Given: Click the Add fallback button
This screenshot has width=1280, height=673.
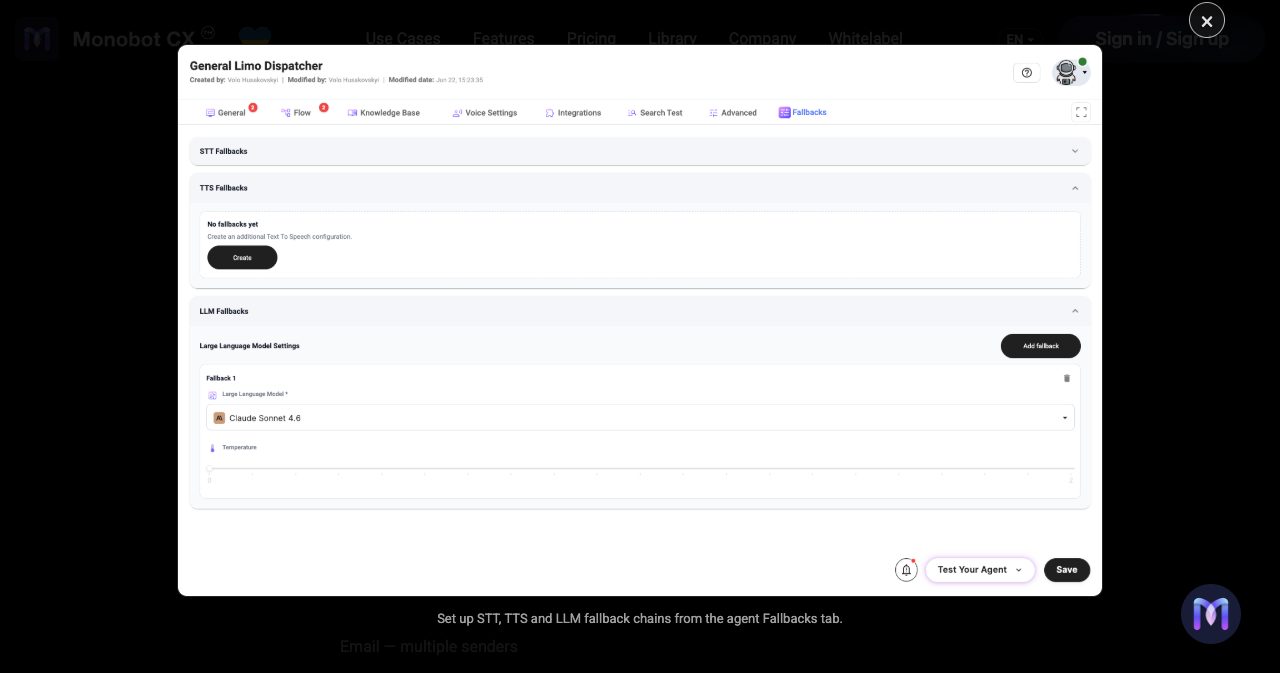Looking at the screenshot, I should [x=1040, y=346].
